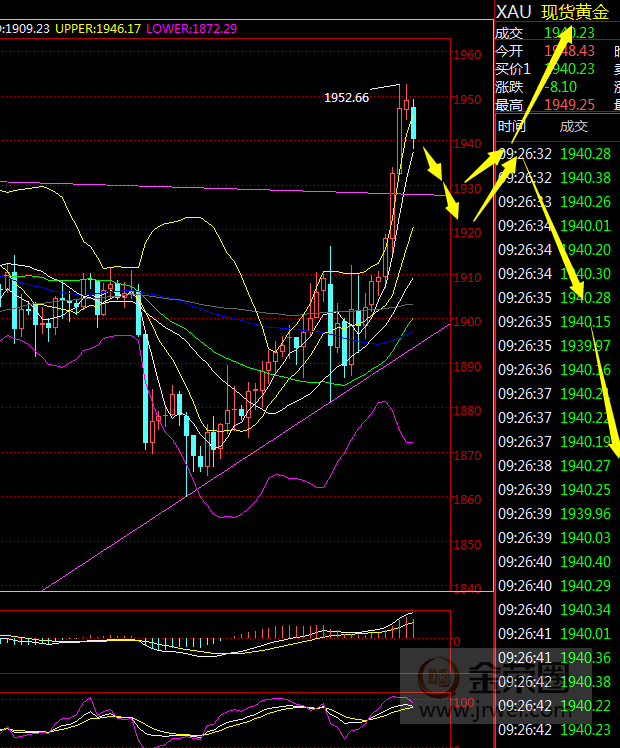Click the tick price 1940.36
This screenshot has height=748, width=620.
tap(586, 657)
